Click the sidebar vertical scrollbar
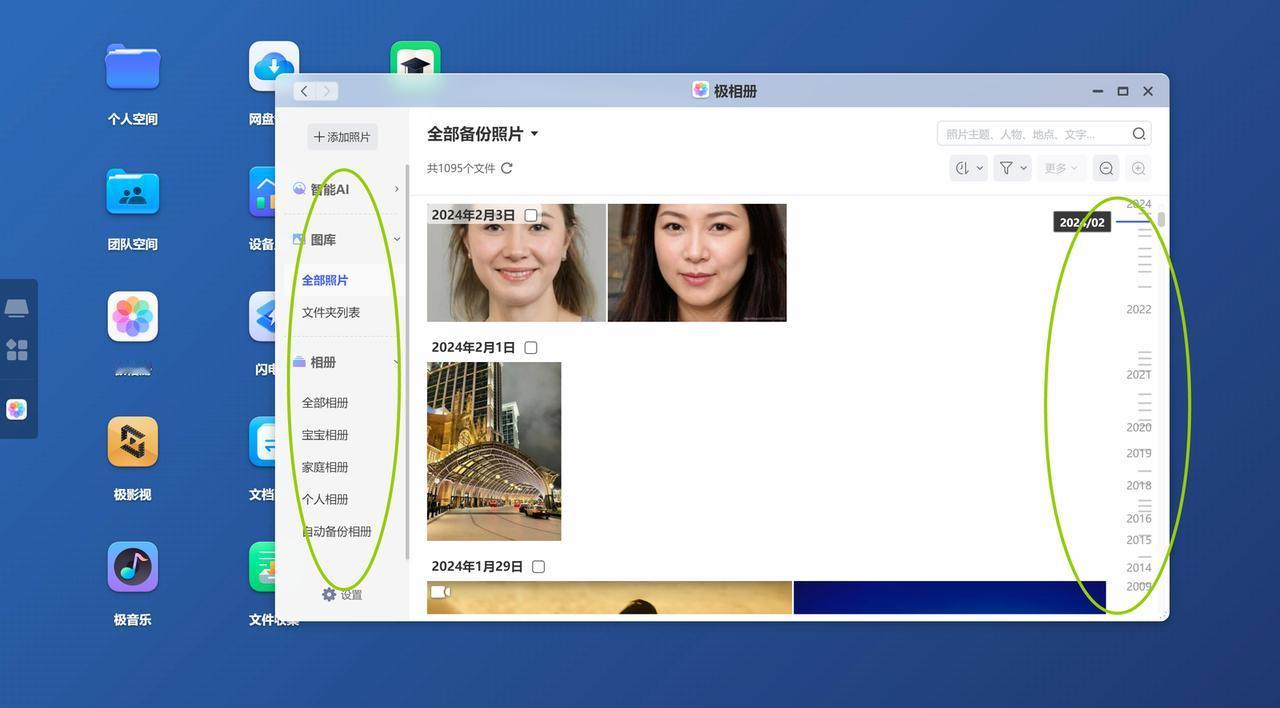 pyautogui.click(x=407, y=362)
